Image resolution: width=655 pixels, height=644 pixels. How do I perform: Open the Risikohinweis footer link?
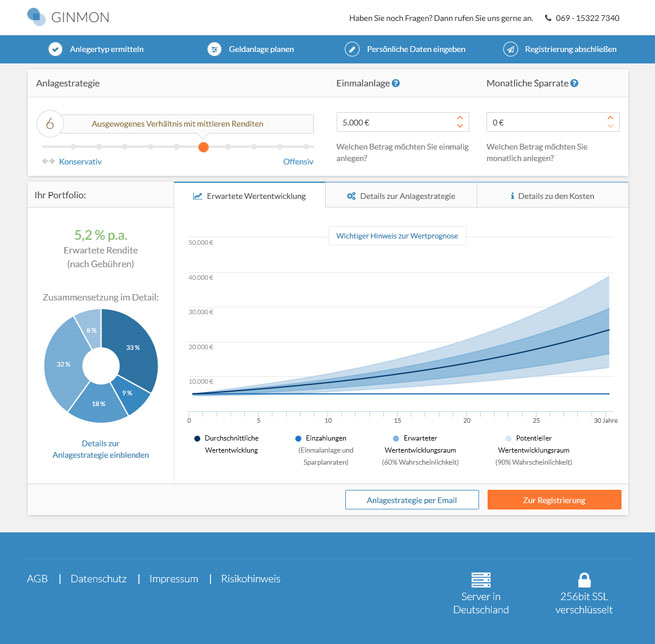(251, 579)
